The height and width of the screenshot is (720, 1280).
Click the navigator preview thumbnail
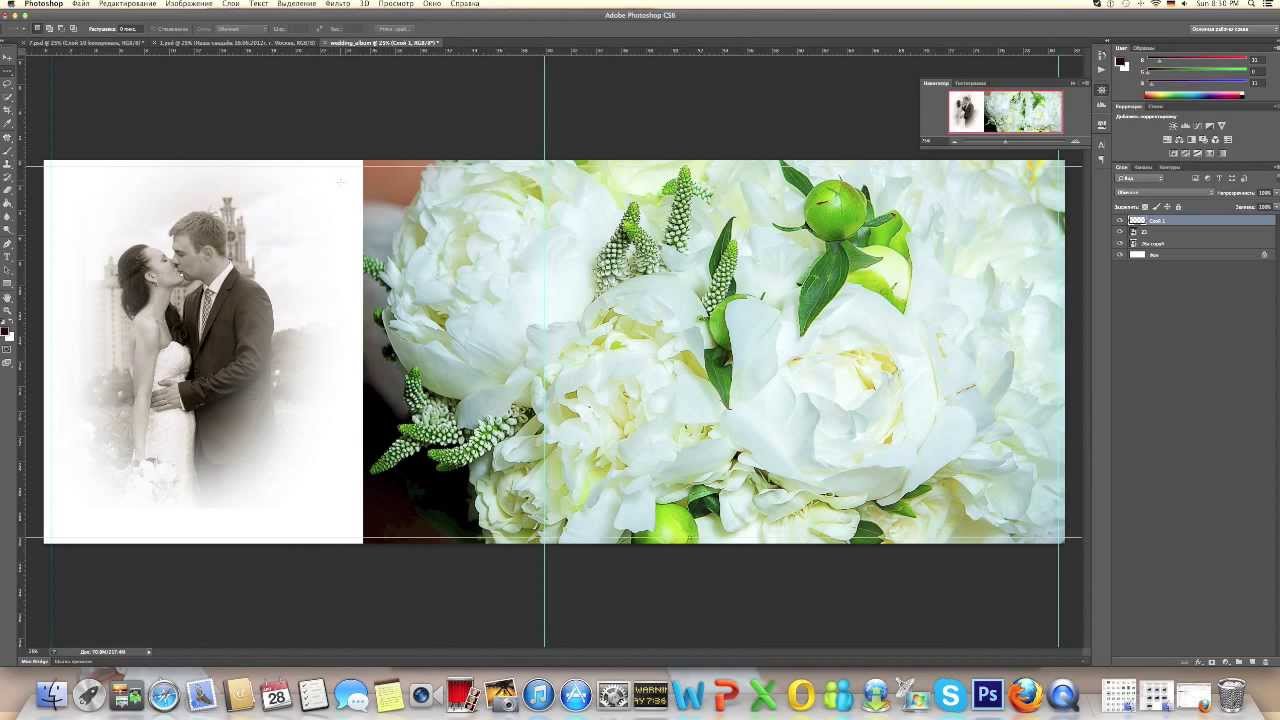1005,112
